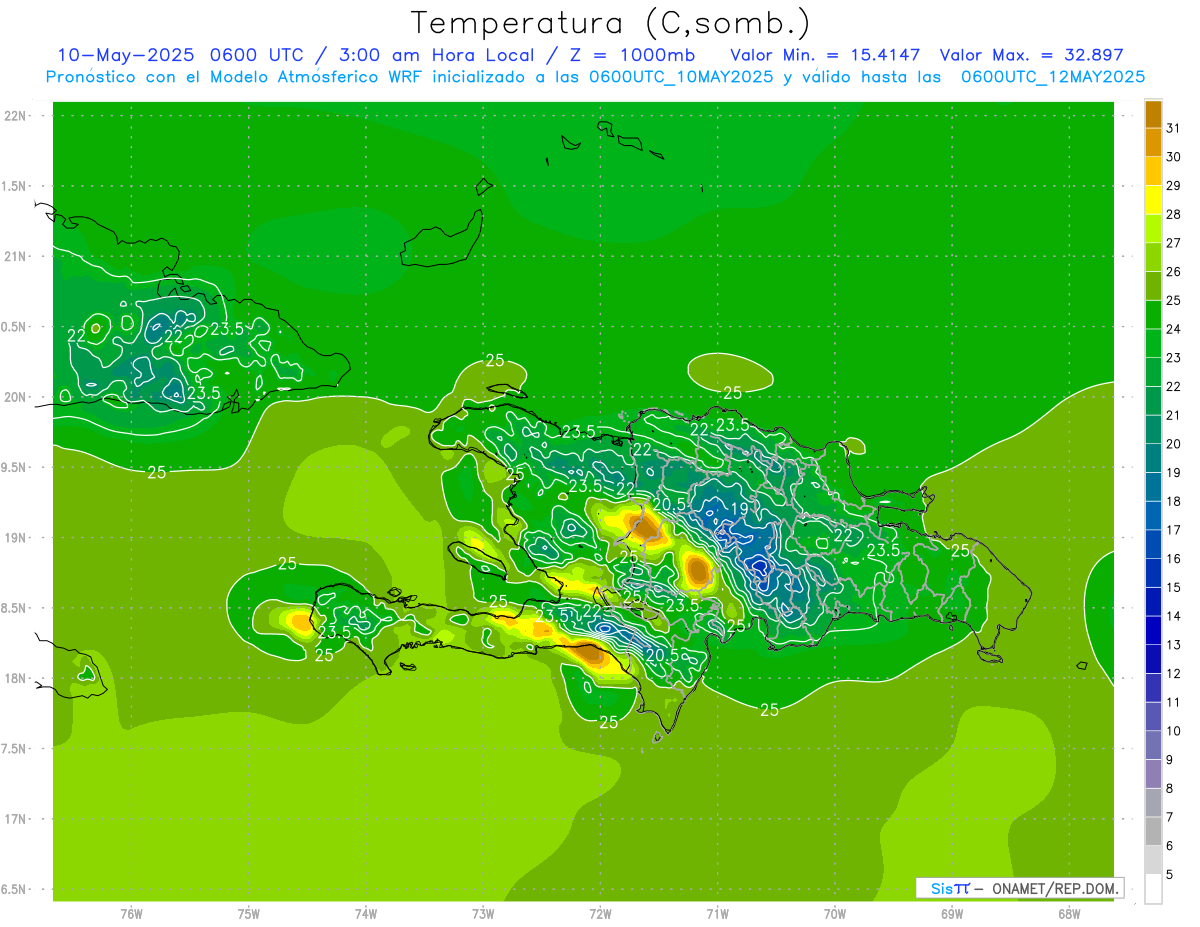Click color bar label '10'
The width and height of the screenshot is (1200, 927).
[x=1174, y=731]
